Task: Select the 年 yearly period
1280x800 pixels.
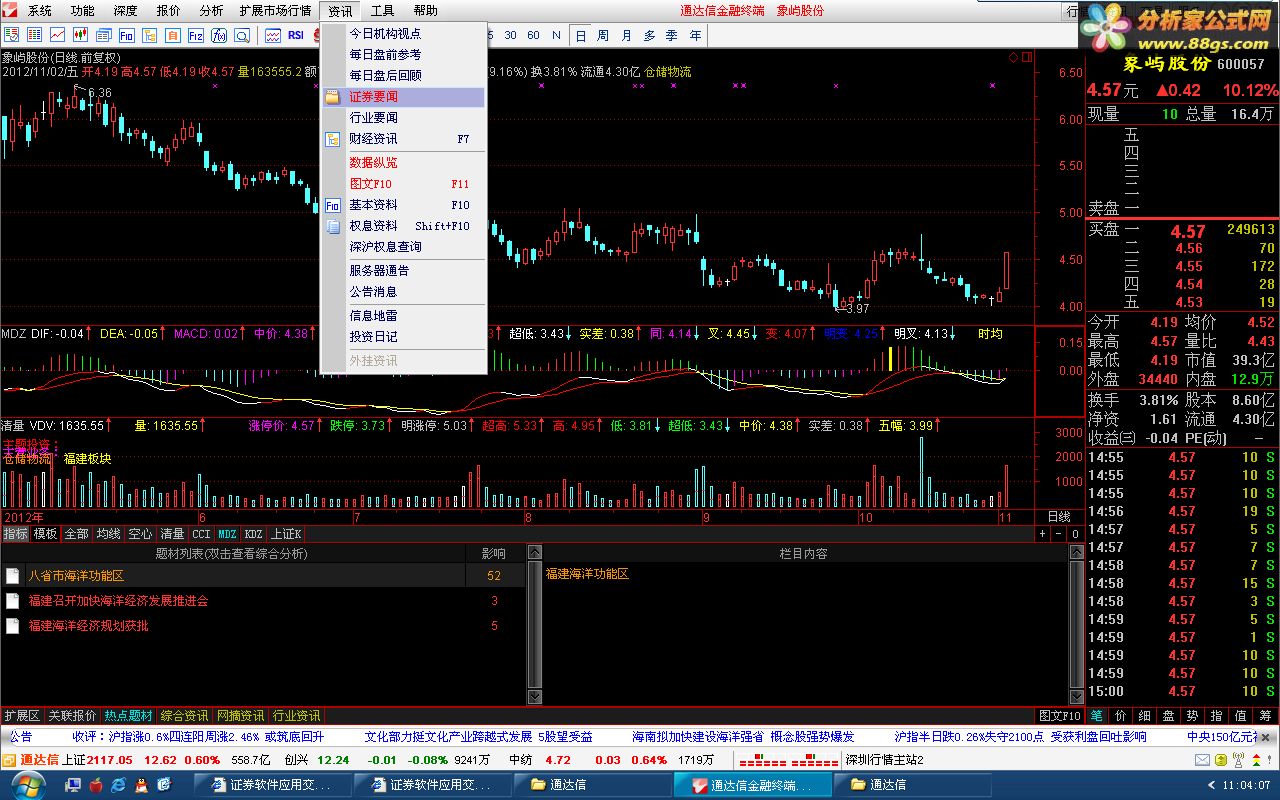Action: tap(695, 35)
